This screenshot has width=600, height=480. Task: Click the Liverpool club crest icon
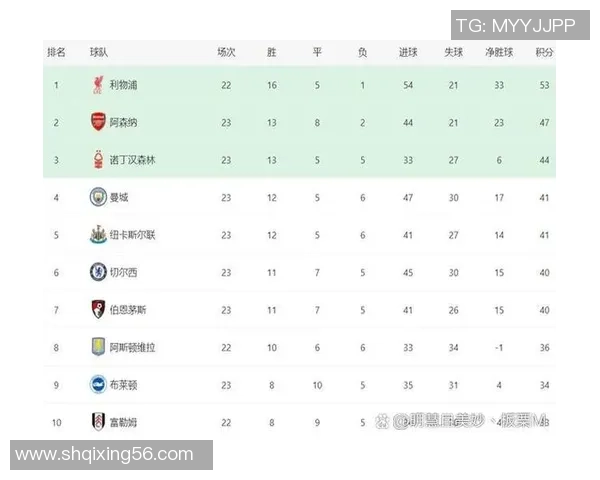coord(97,85)
